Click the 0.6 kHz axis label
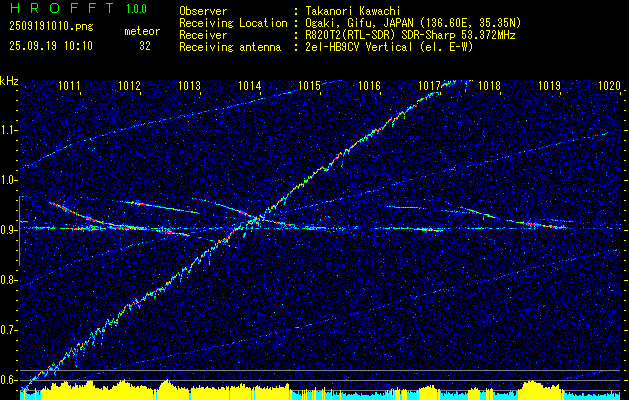 (8, 380)
